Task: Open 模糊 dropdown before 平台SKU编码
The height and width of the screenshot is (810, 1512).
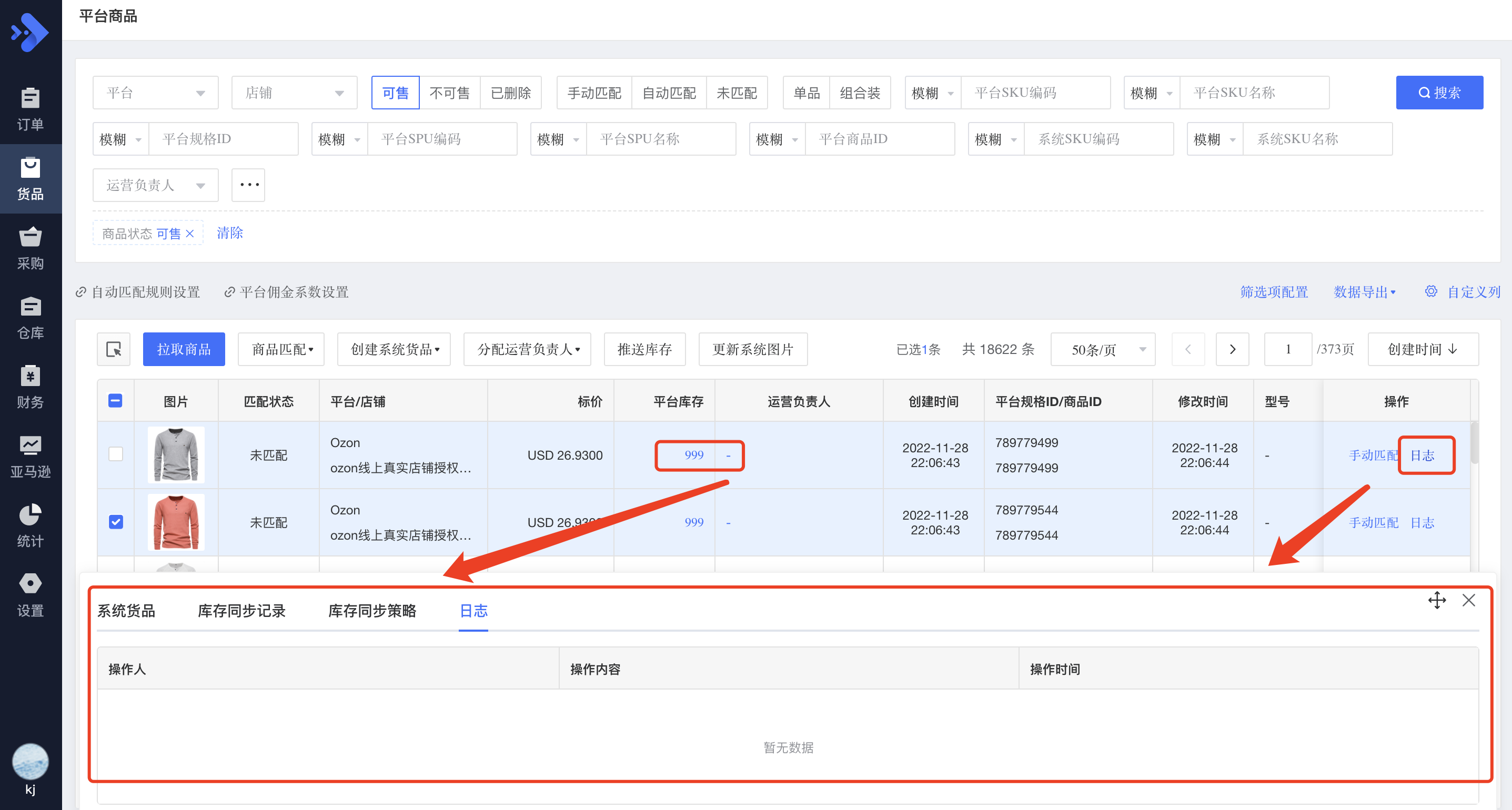Action: [x=933, y=93]
